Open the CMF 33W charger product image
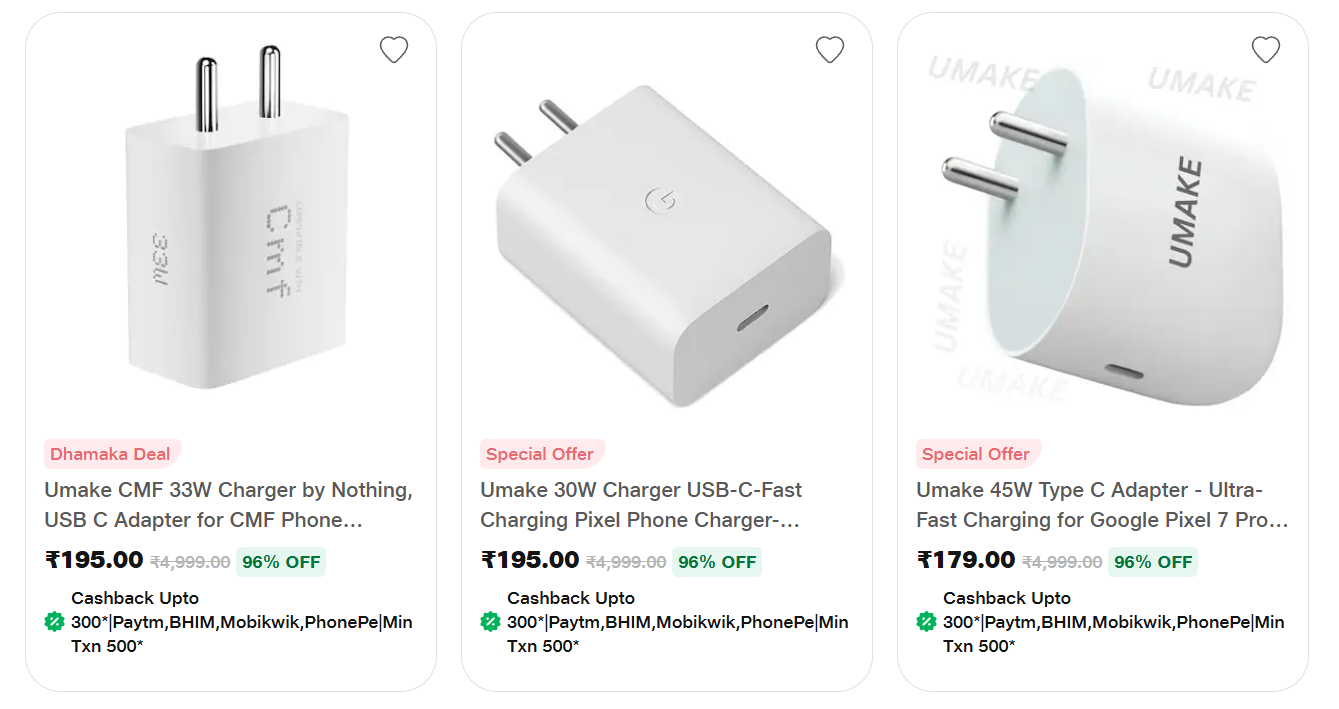 pos(230,220)
